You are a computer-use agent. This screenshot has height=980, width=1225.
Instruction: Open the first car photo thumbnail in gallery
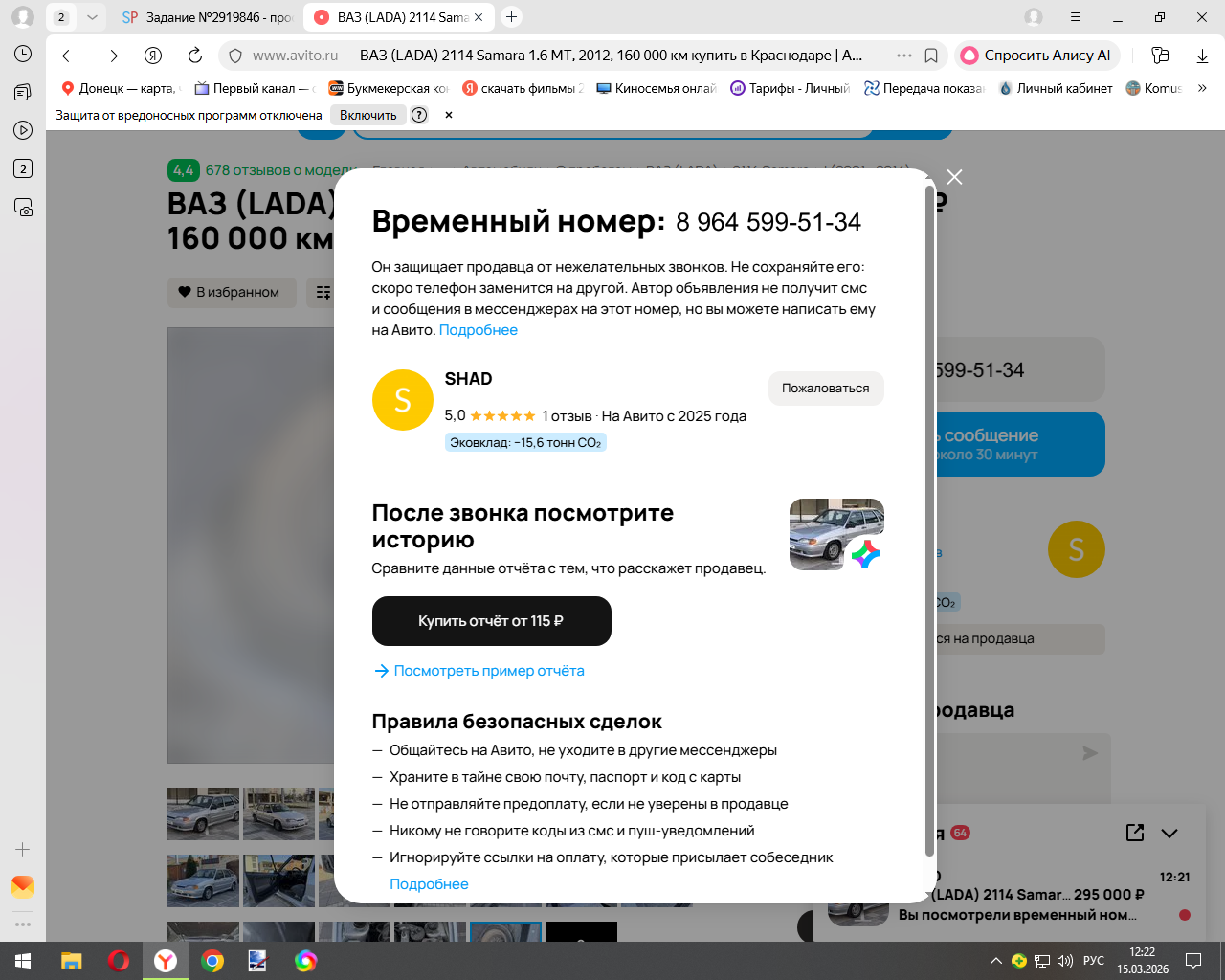pyautogui.click(x=203, y=813)
